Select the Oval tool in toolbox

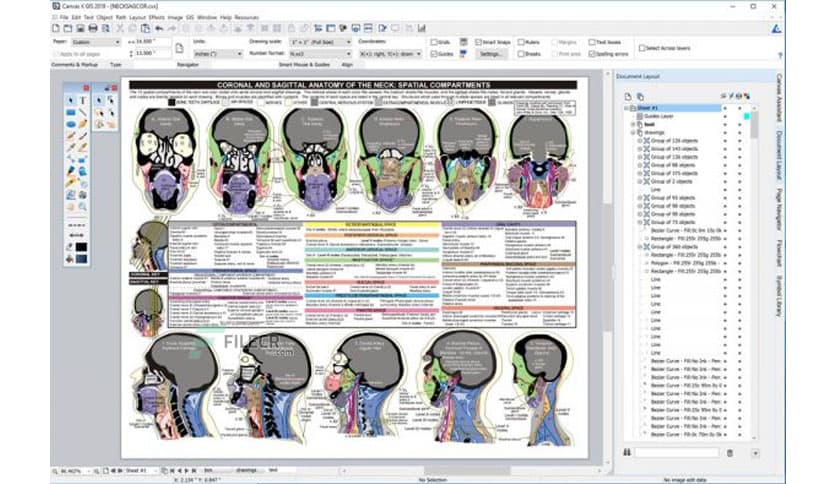(70, 124)
